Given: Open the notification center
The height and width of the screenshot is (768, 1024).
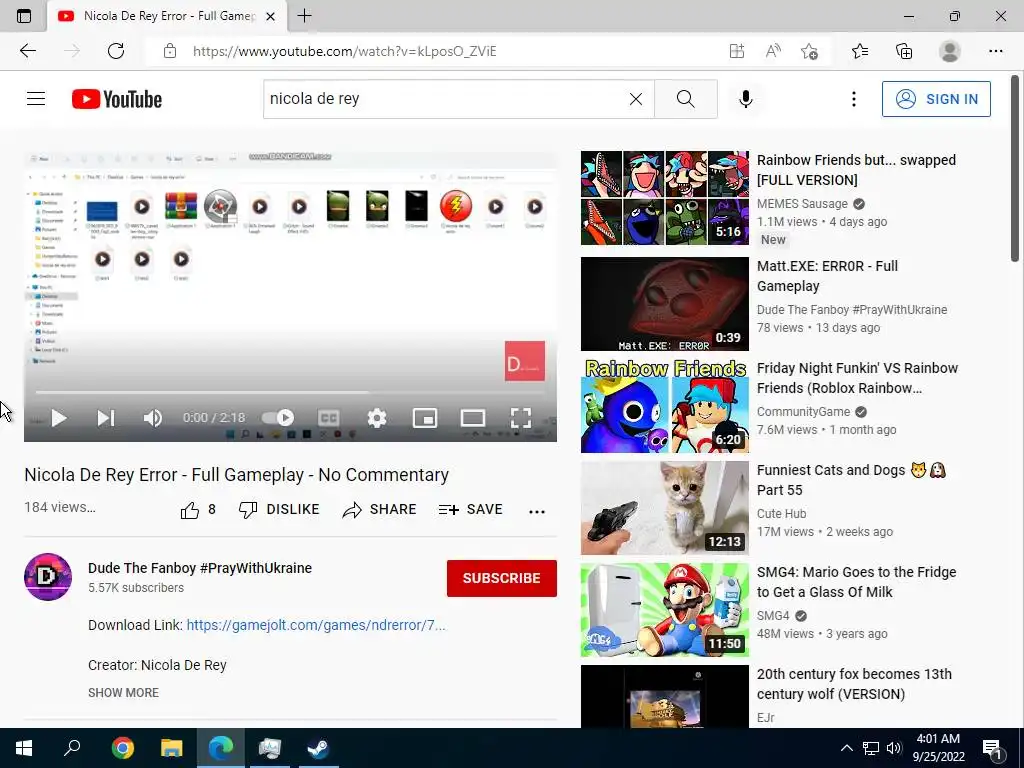Looking at the screenshot, I should coord(992,748).
